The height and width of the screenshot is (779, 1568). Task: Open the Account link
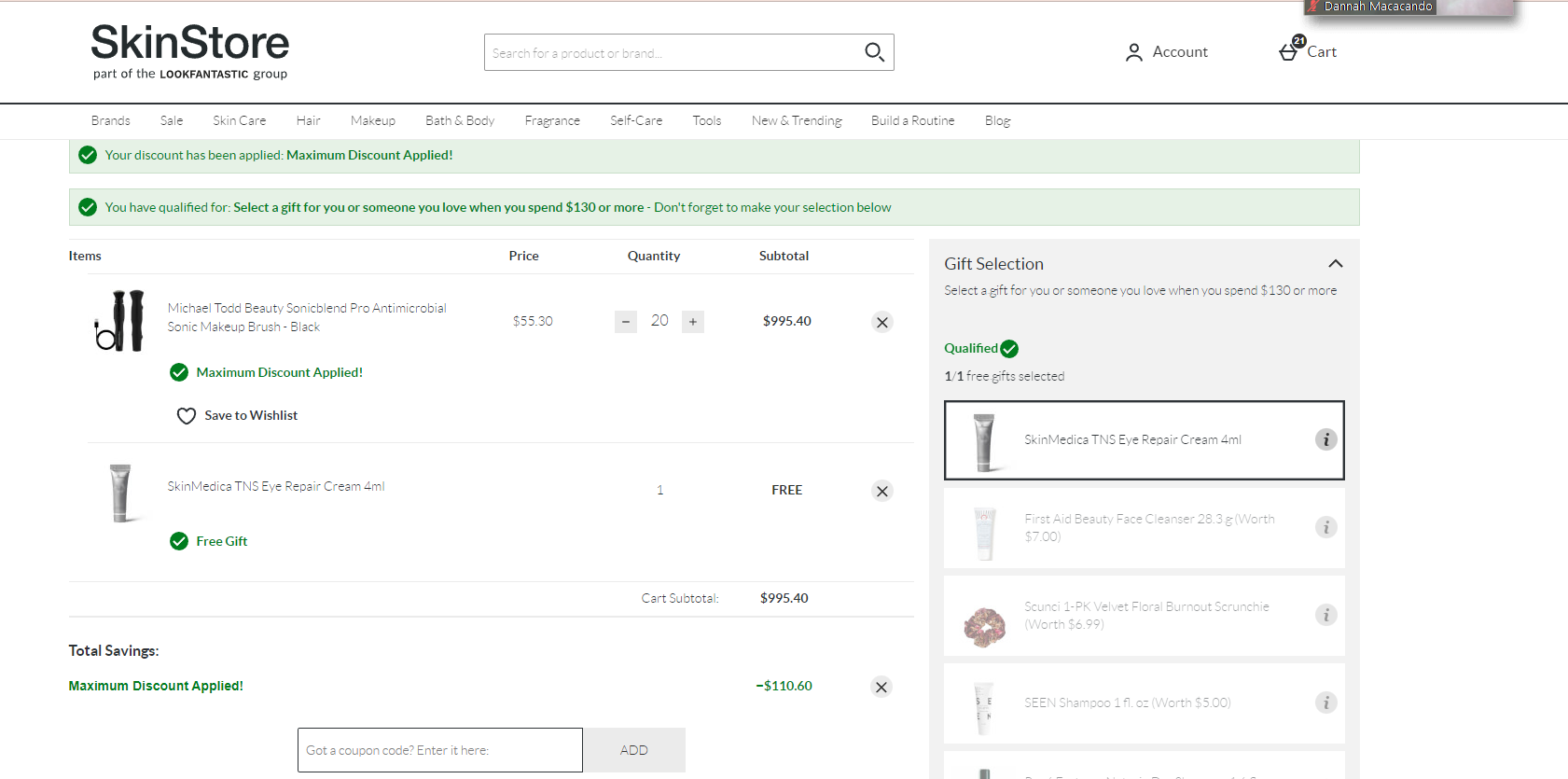(1180, 52)
